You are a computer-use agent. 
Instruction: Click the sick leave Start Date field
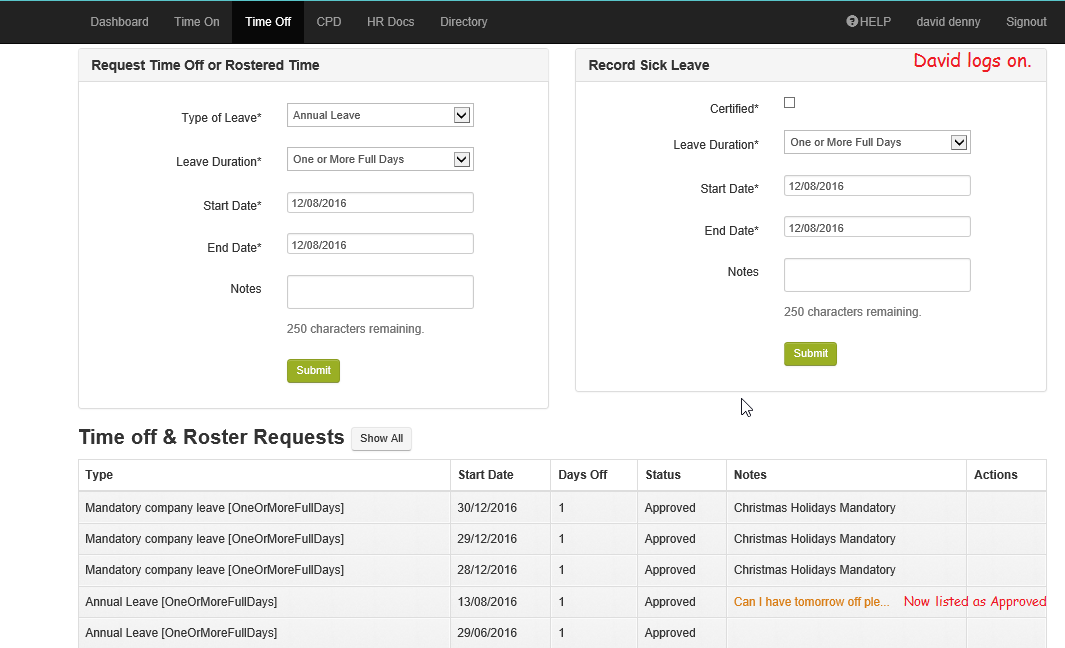877,186
